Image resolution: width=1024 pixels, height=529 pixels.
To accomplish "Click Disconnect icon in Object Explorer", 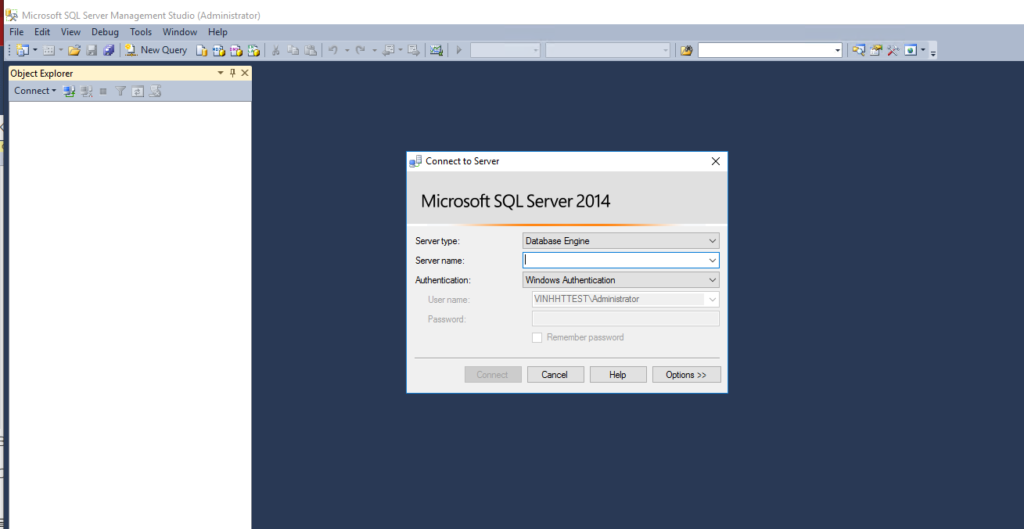I will click(86, 91).
